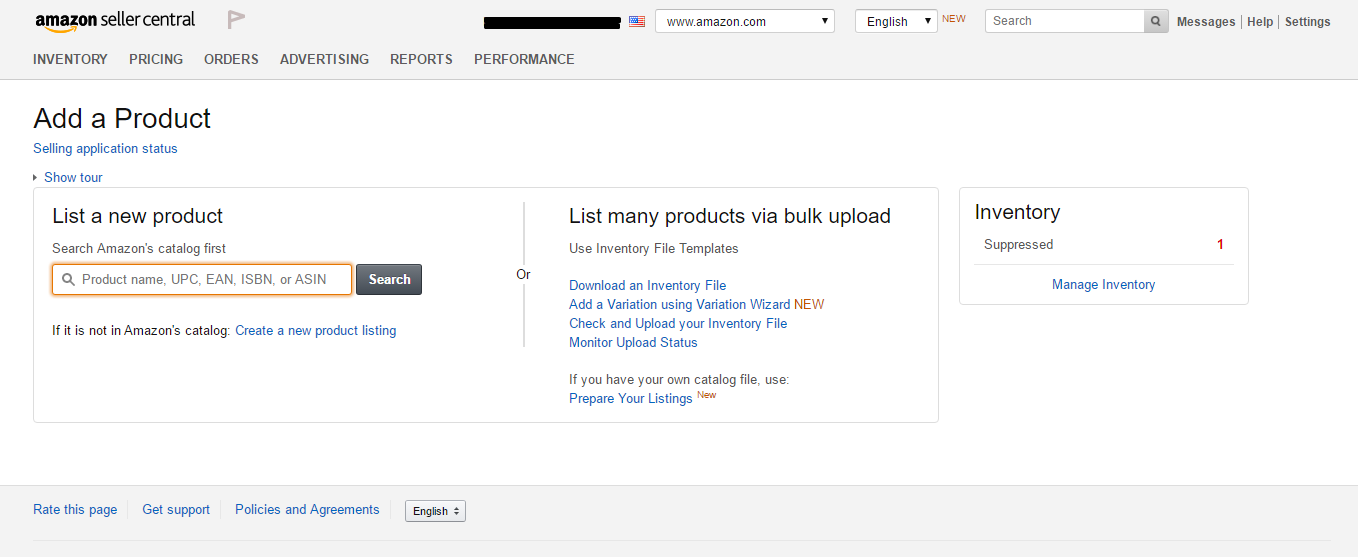Open the Reports menu
The height and width of the screenshot is (557, 1358).
click(421, 59)
